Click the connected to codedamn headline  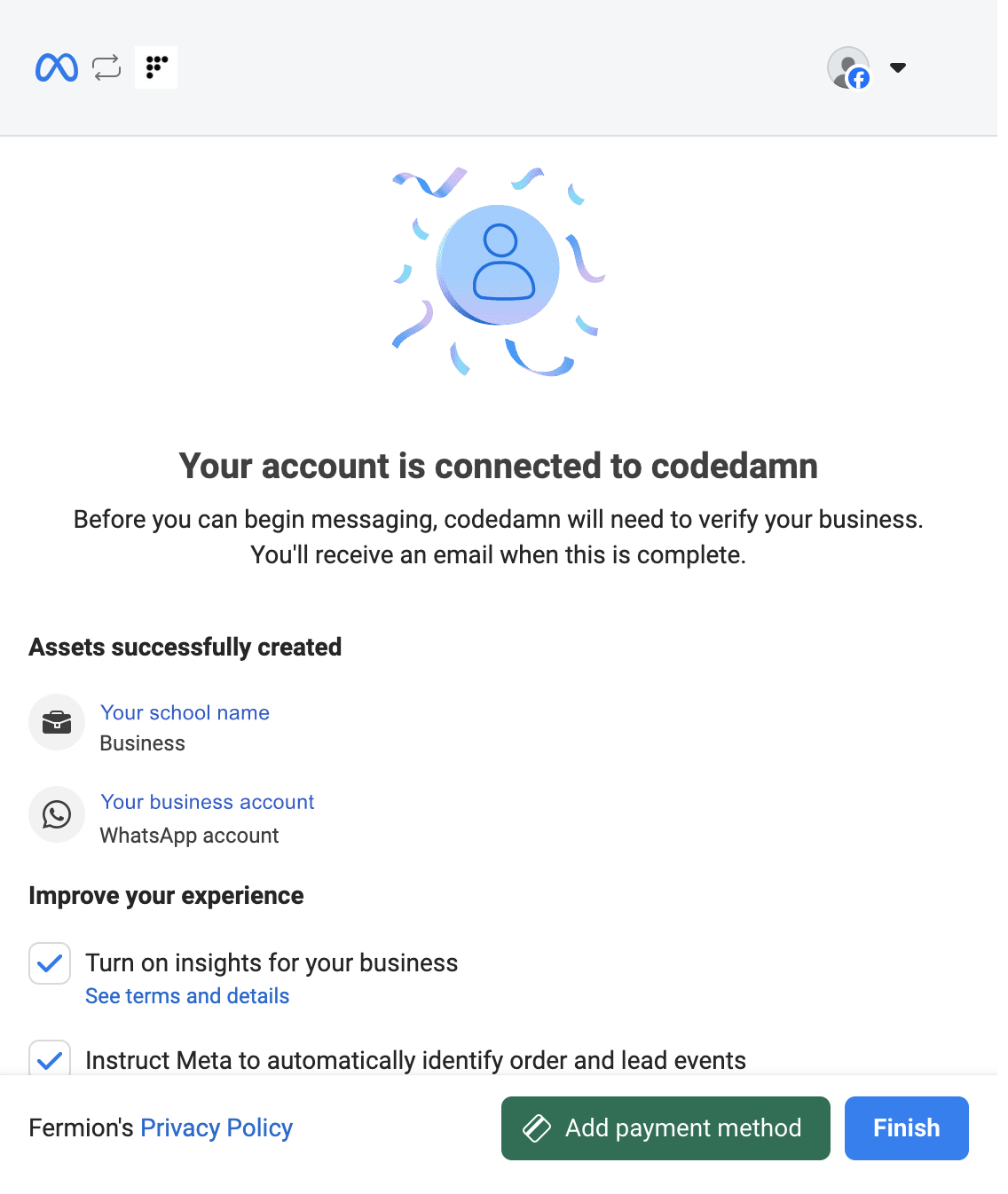499,466
